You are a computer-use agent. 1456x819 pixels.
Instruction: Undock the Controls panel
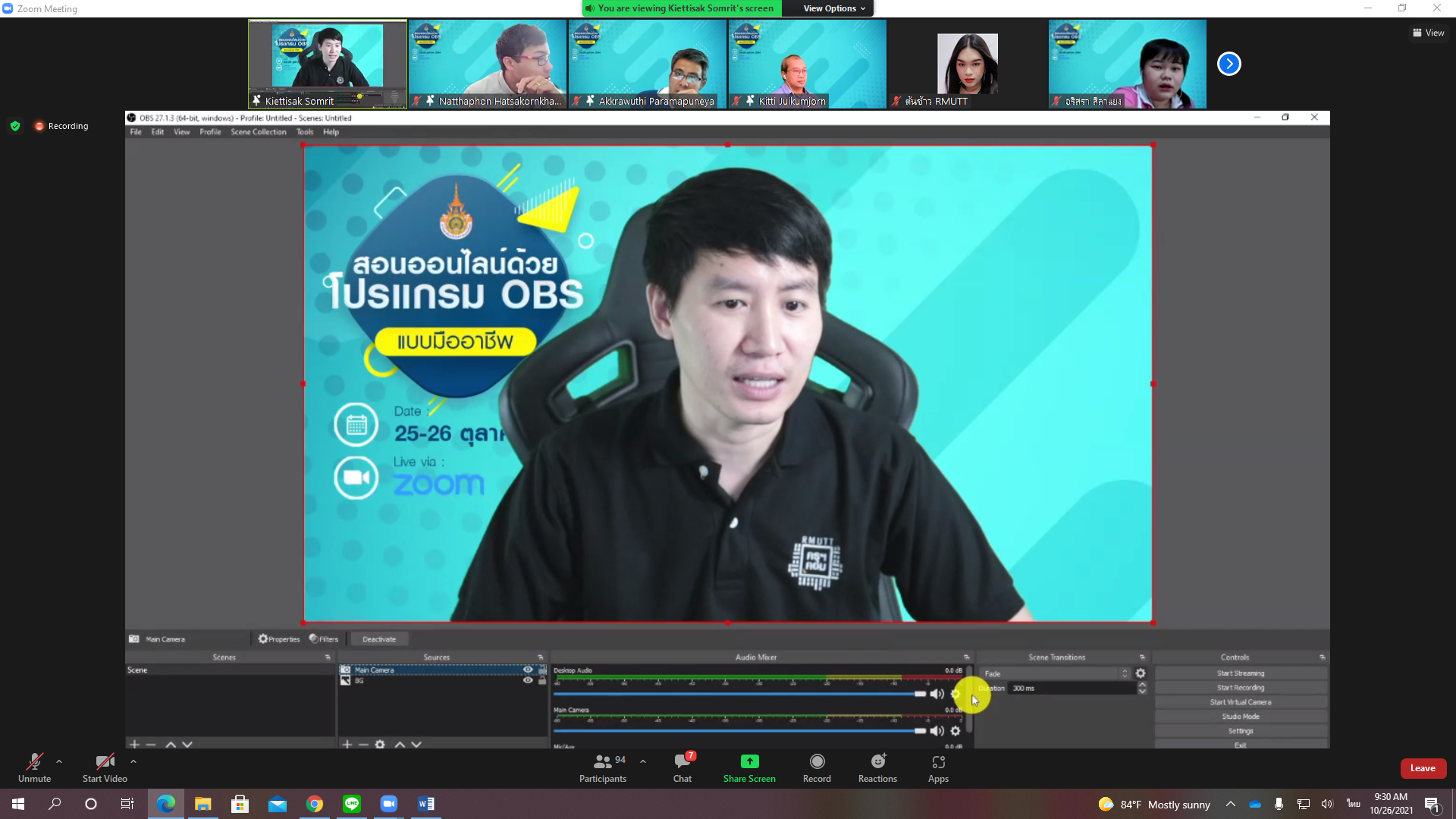tap(1322, 657)
